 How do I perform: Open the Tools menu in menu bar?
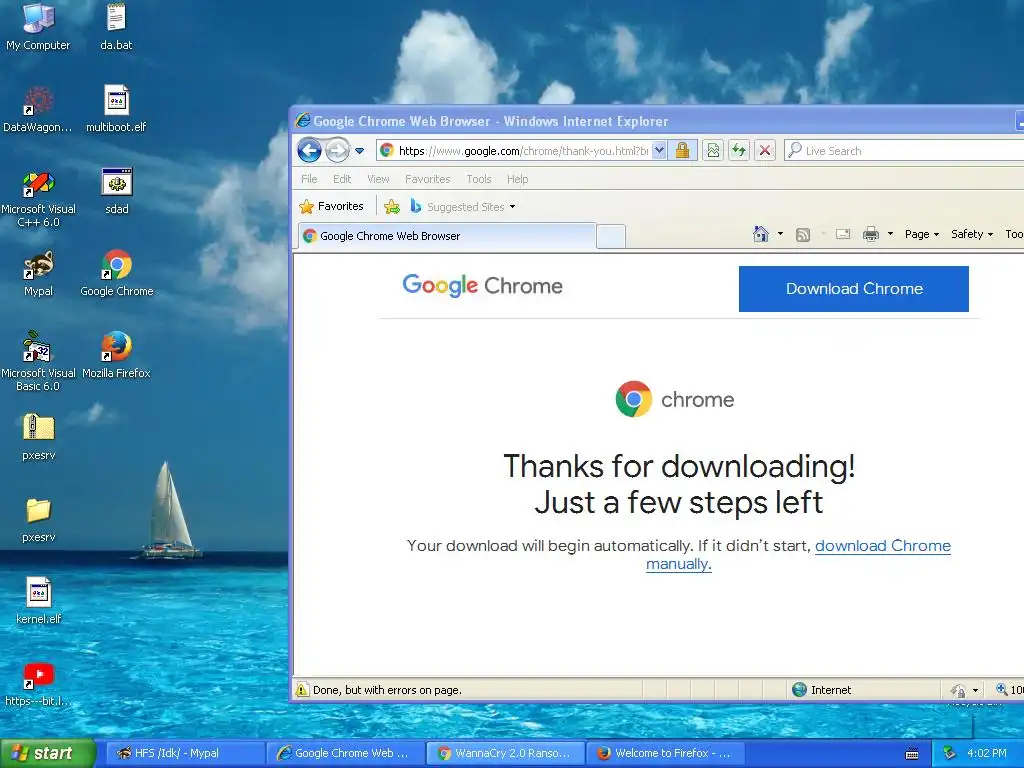coord(479,179)
